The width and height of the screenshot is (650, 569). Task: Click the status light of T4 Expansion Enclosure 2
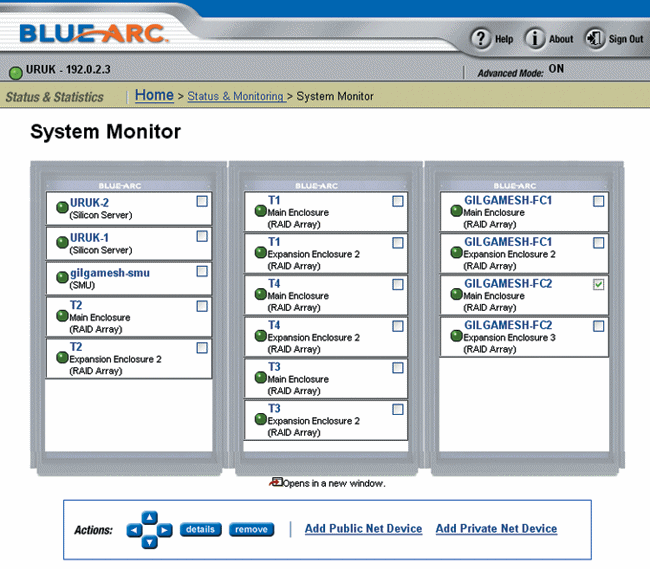tap(260, 336)
